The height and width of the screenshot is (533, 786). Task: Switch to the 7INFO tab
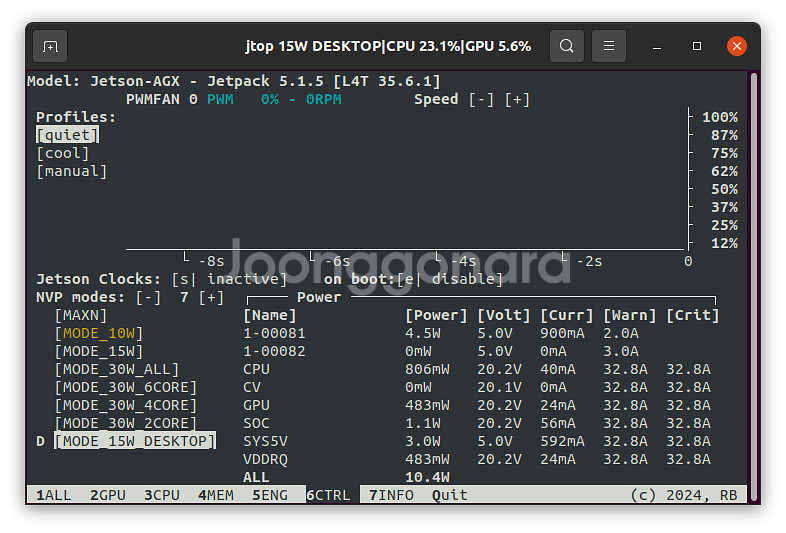391,495
